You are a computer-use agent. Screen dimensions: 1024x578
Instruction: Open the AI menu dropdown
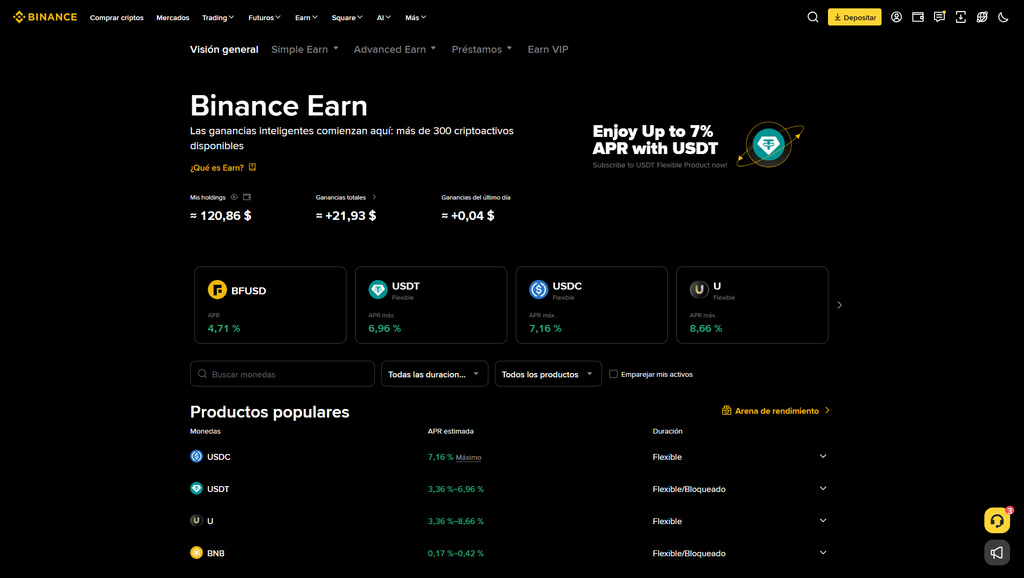pos(384,18)
